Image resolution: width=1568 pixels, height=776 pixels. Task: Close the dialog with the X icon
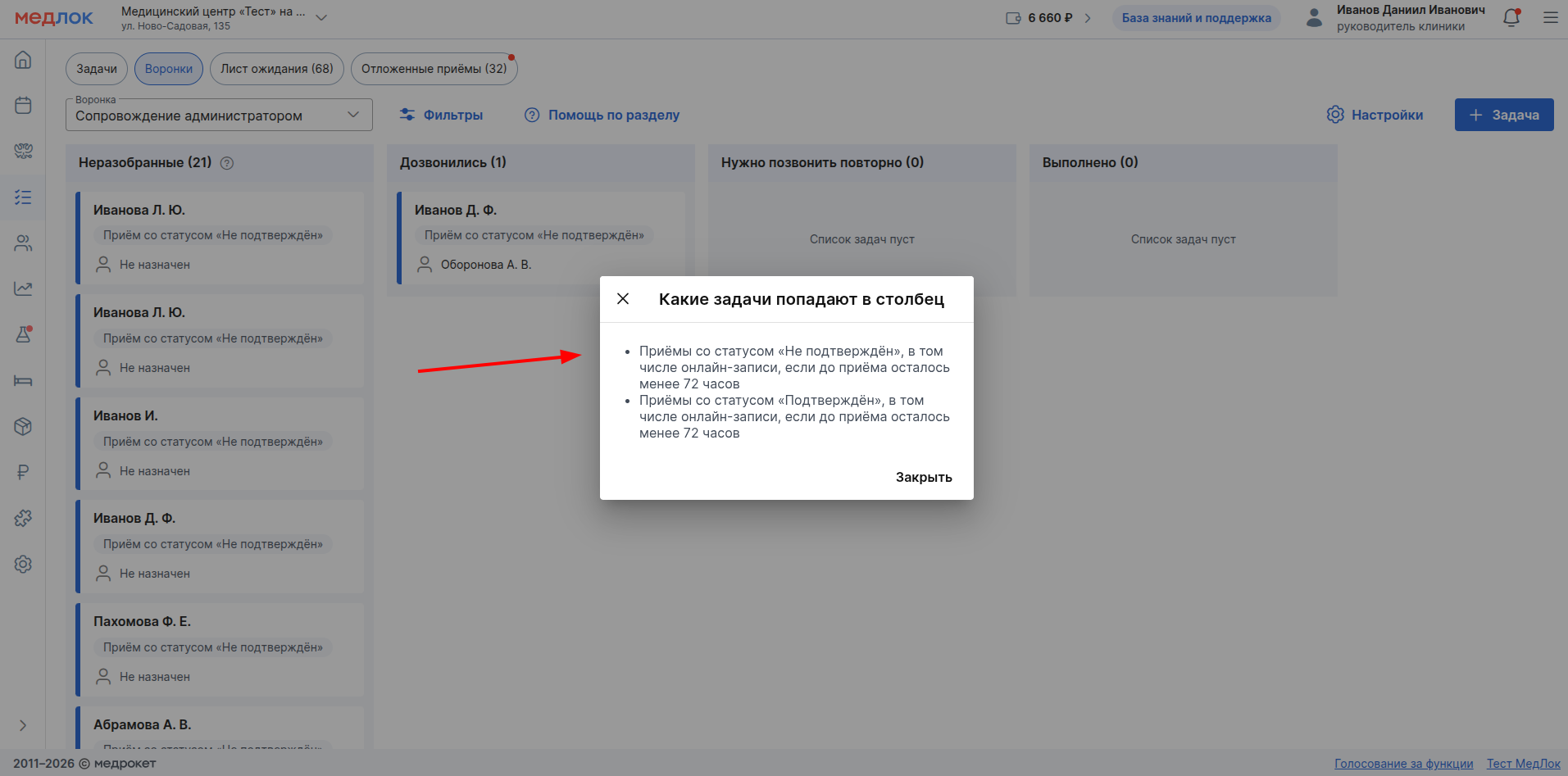(x=623, y=299)
